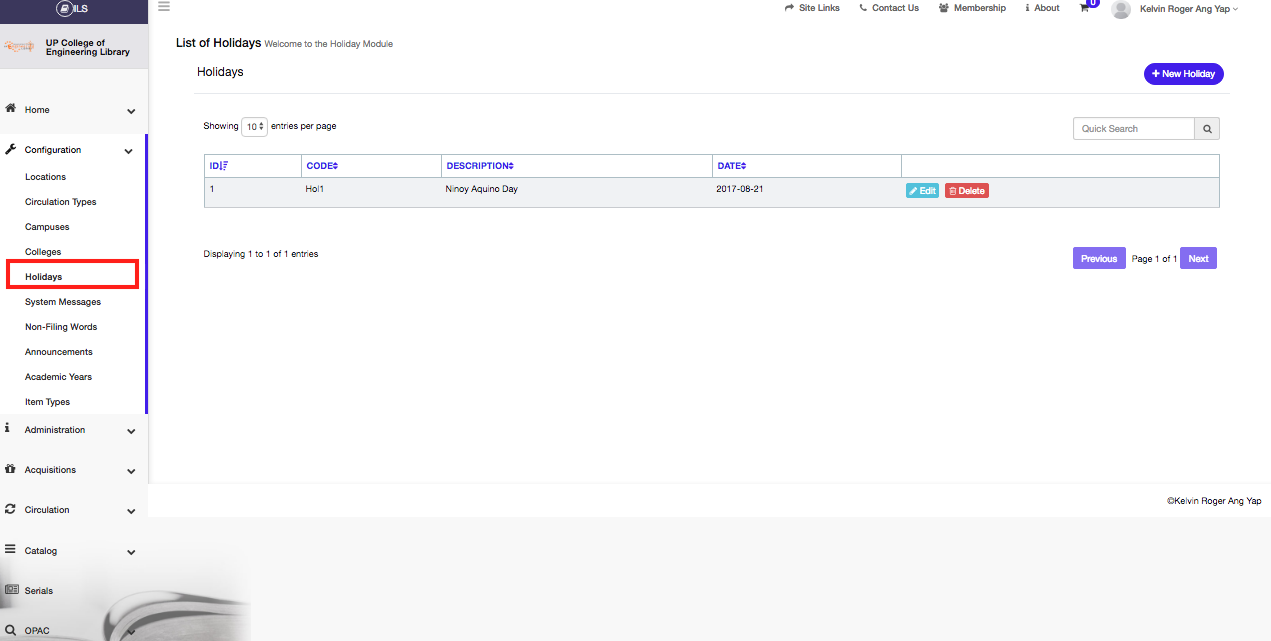Screen dimensions: 1271x641
Task: Click into the Quick Search field
Action: click(1133, 129)
